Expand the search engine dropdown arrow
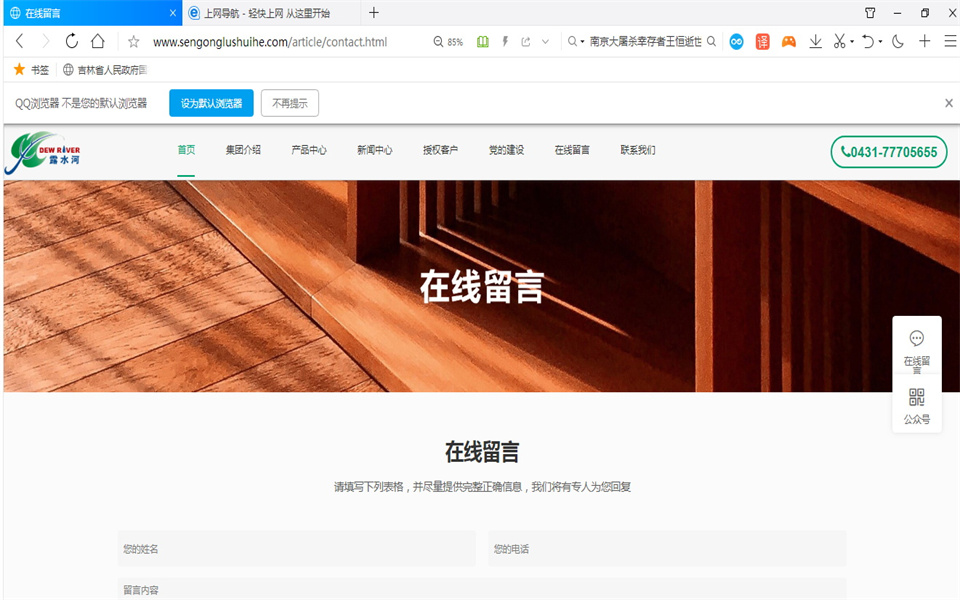 coord(581,41)
